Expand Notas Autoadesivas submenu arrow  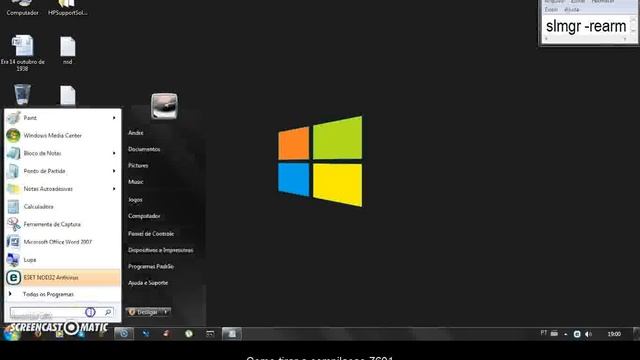(x=114, y=189)
